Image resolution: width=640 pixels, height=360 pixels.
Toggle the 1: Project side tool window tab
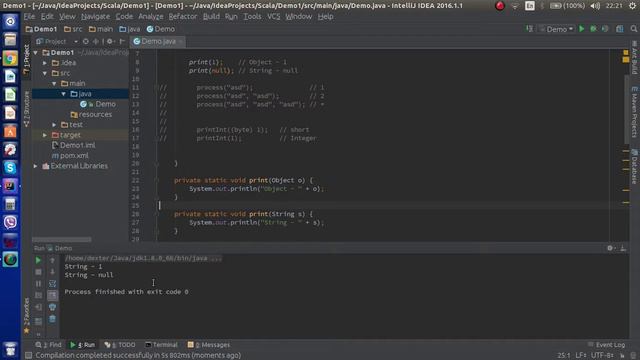(x=27, y=60)
